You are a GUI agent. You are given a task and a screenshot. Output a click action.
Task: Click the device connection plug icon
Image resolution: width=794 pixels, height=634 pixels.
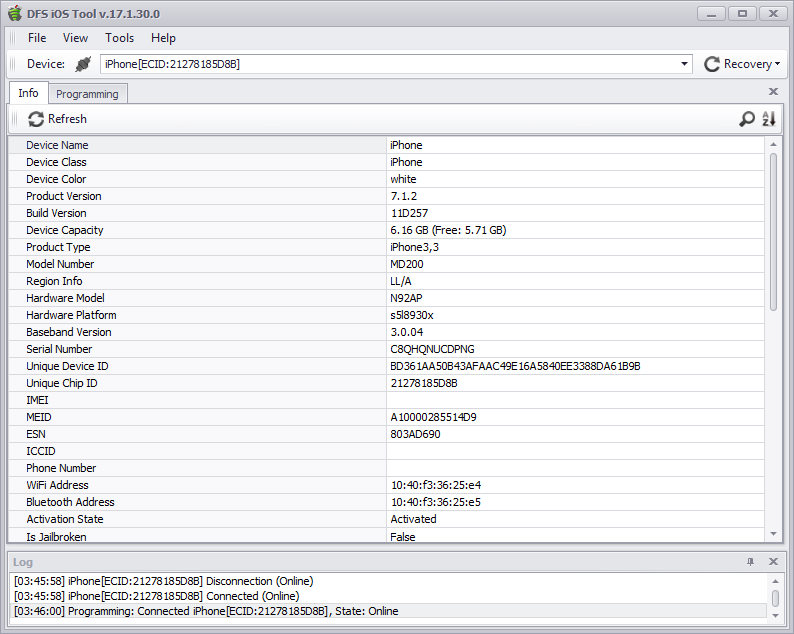coord(84,64)
